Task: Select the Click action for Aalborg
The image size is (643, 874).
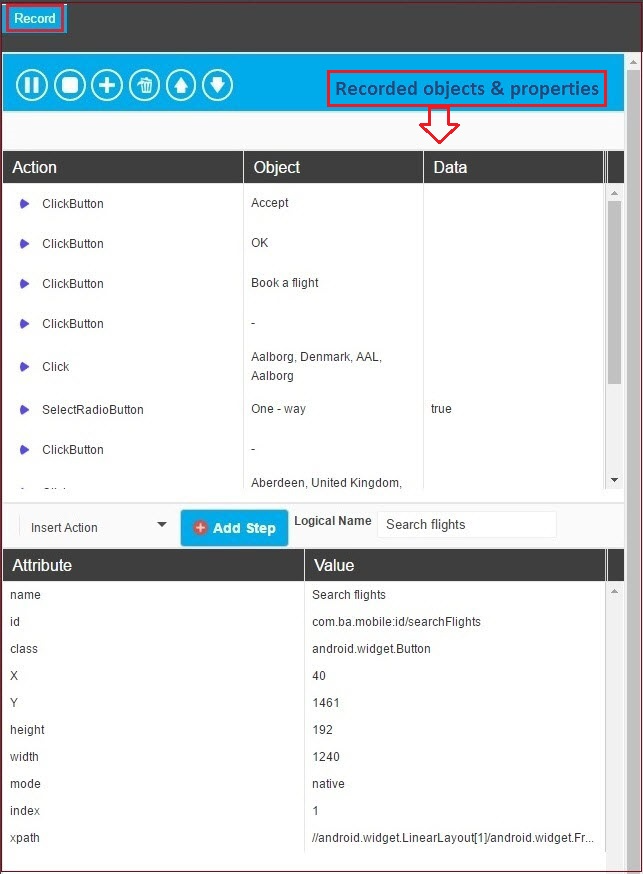Action: coord(56,367)
